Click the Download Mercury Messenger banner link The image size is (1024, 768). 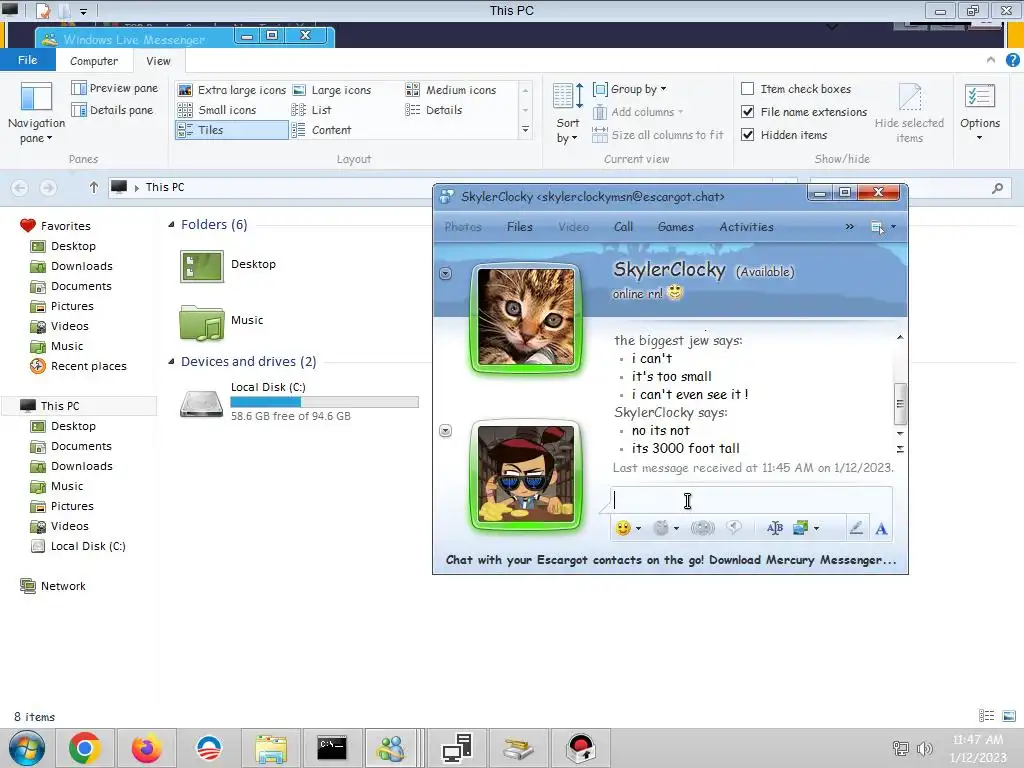click(671, 560)
